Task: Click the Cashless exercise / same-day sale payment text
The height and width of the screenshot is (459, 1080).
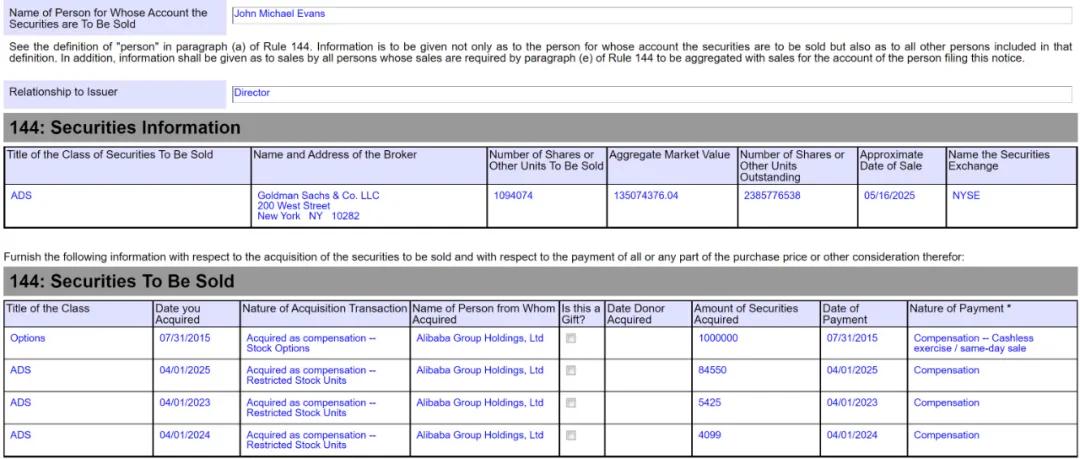Action: pyautogui.click(x=973, y=343)
